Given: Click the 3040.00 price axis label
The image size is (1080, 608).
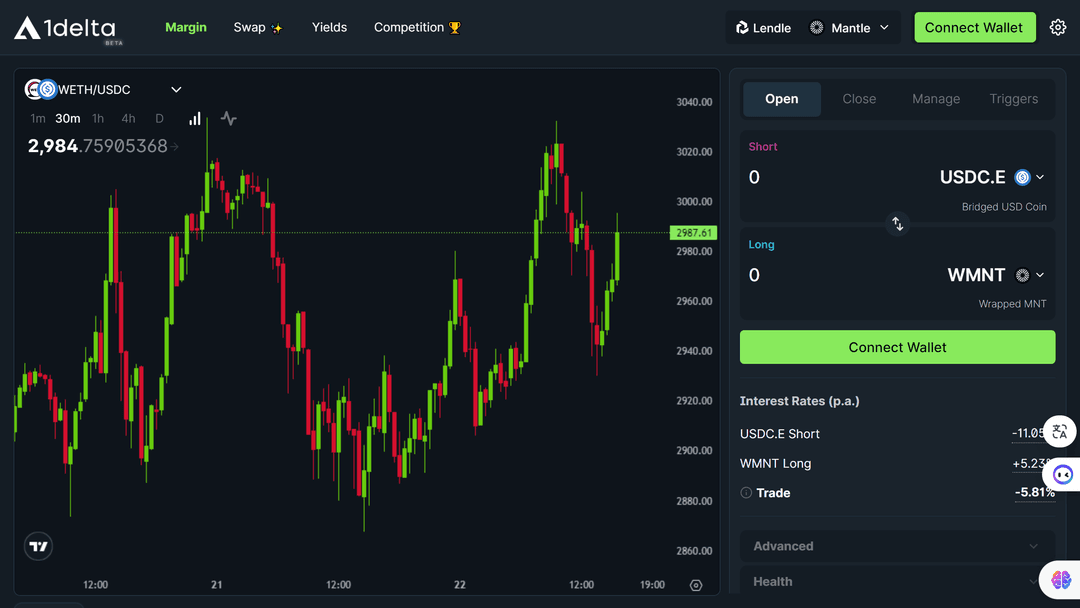Looking at the screenshot, I should (x=694, y=102).
